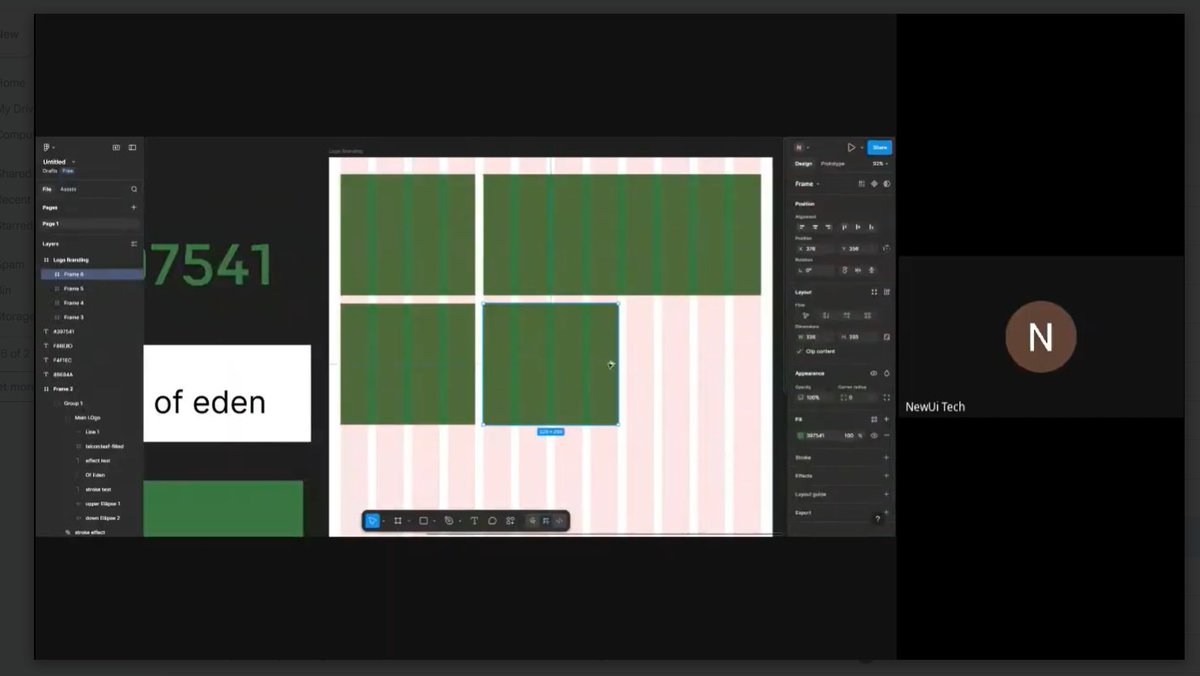Click the individual corners icon by Corner radius
The width and height of the screenshot is (1200, 676).
[x=886, y=397]
